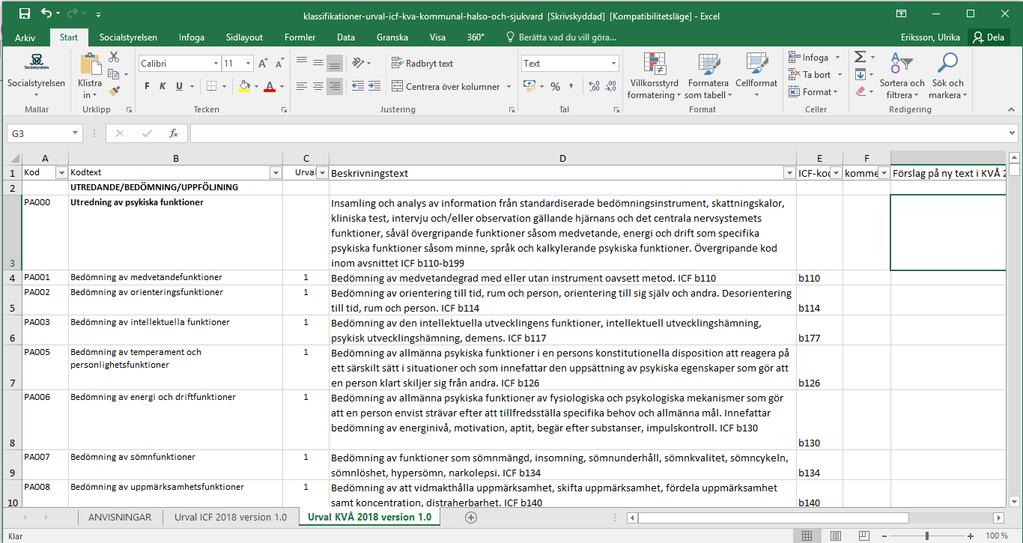Decrease the indent
The width and height of the screenshot is (1023, 543).
(358, 86)
